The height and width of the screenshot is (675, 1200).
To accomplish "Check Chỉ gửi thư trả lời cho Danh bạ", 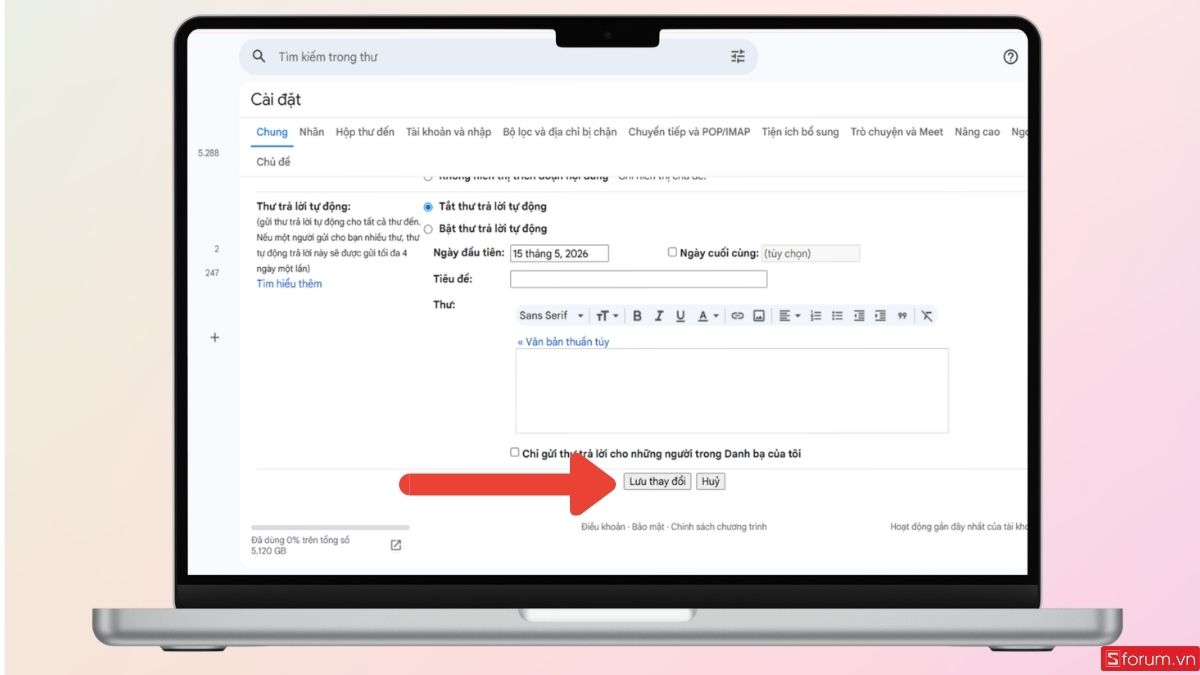I will tap(515, 452).
